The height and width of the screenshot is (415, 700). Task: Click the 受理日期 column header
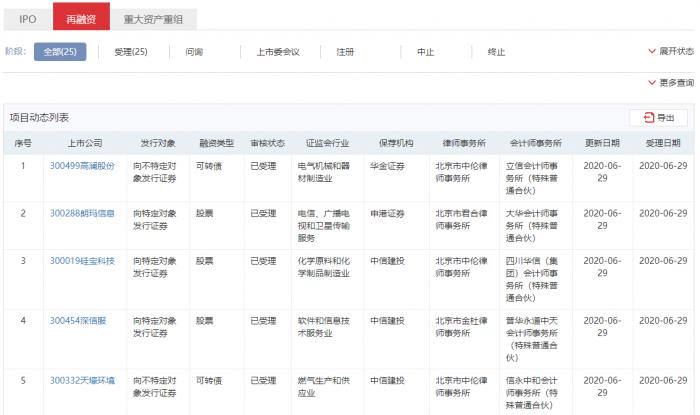coord(662,142)
